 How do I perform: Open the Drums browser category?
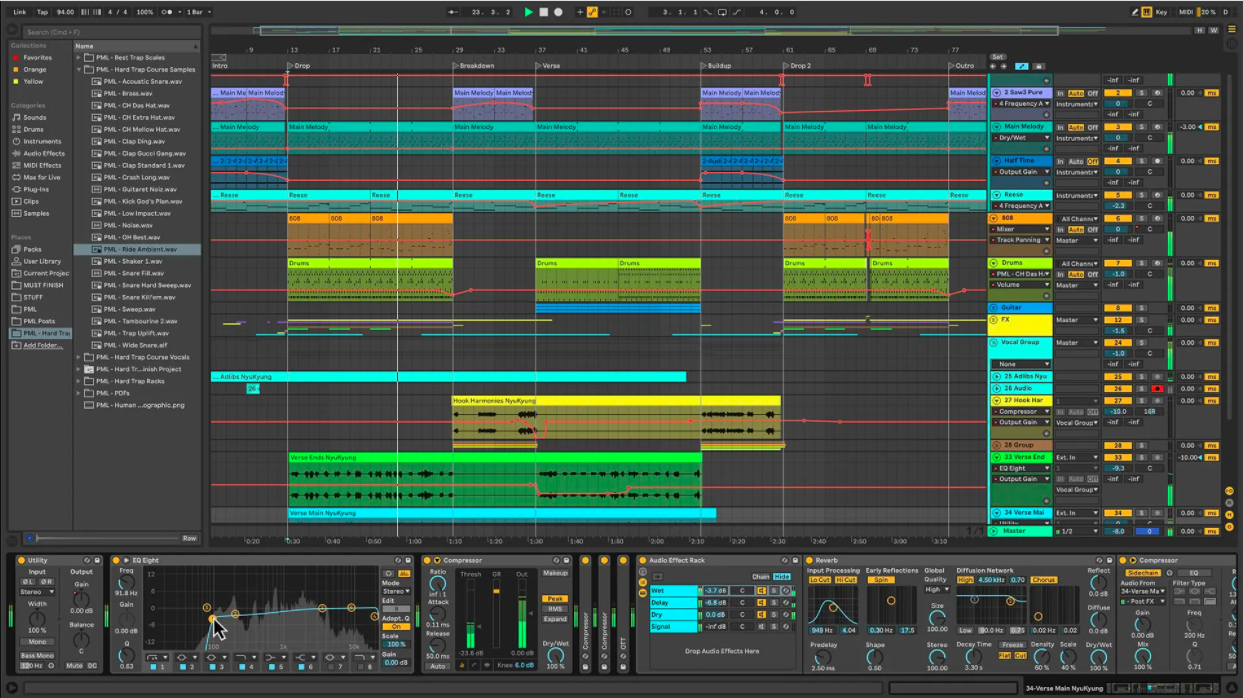coord(33,129)
